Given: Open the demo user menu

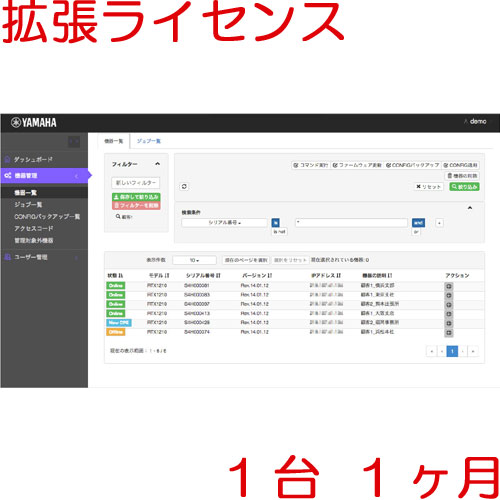Looking at the screenshot, I should coord(475,122).
